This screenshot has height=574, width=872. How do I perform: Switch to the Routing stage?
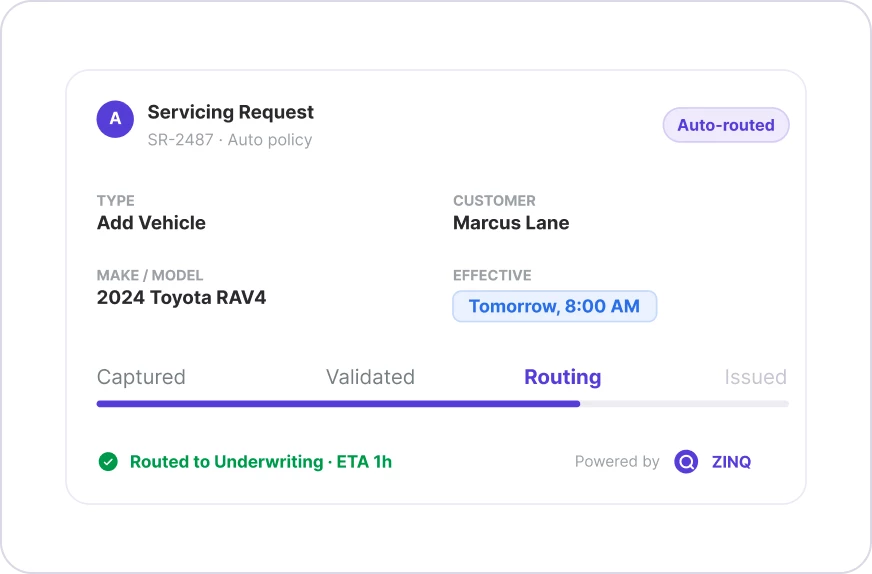[563, 377]
